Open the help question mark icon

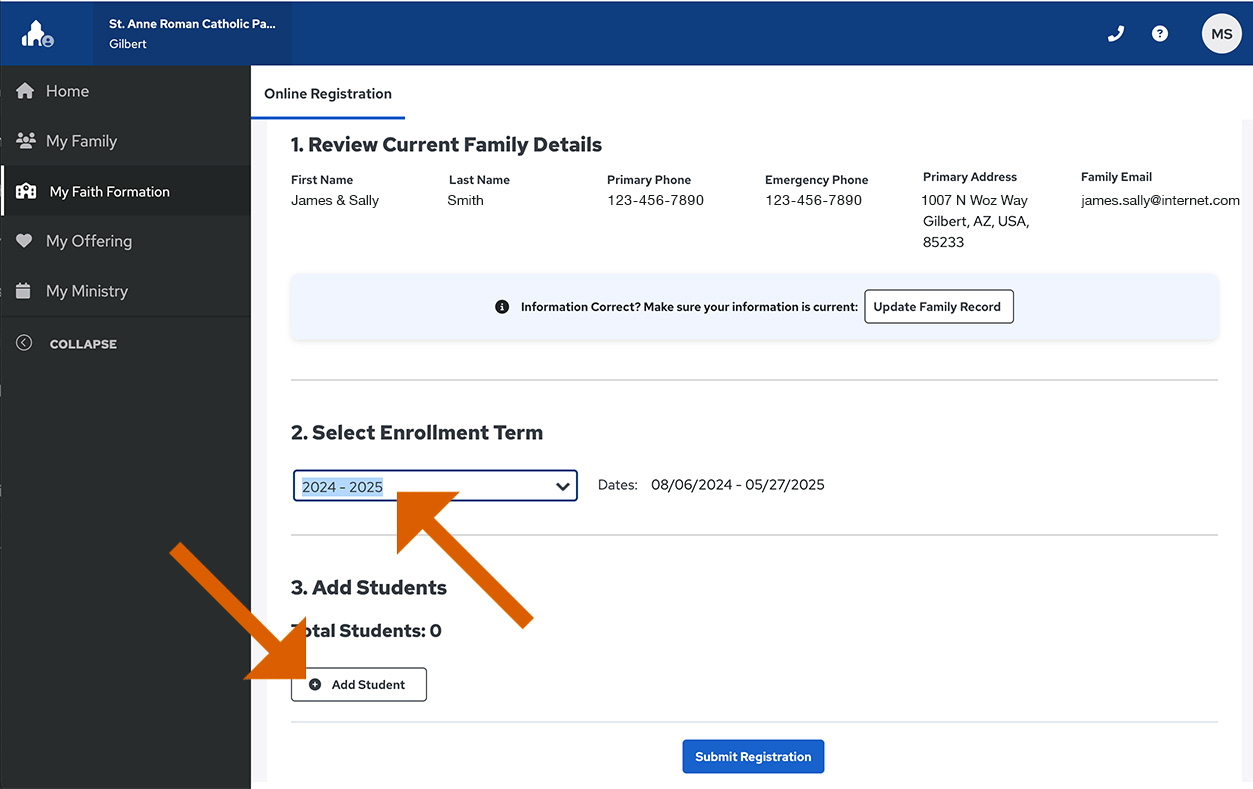(x=1160, y=33)
